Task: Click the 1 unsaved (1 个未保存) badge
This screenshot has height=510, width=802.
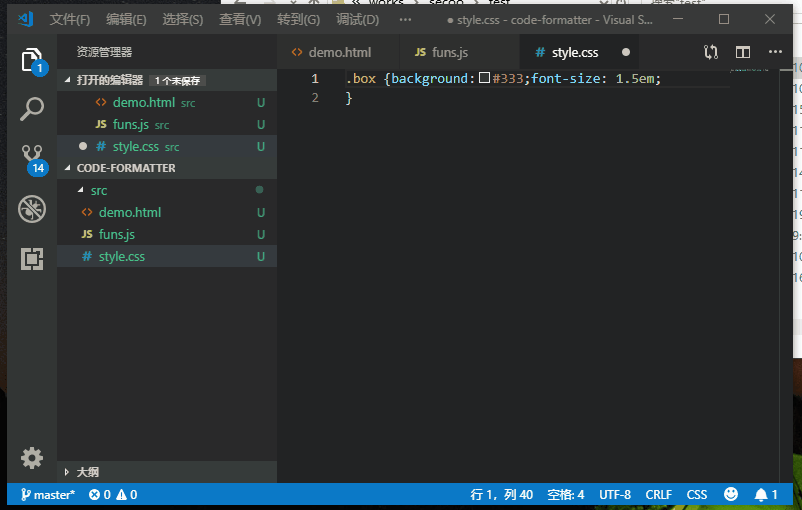Action: pos(177,81)
